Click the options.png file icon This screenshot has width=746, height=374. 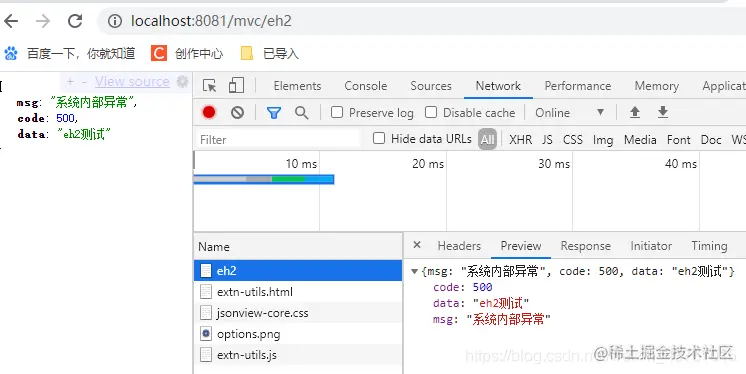pyautogui.click(x=206, y=334)
